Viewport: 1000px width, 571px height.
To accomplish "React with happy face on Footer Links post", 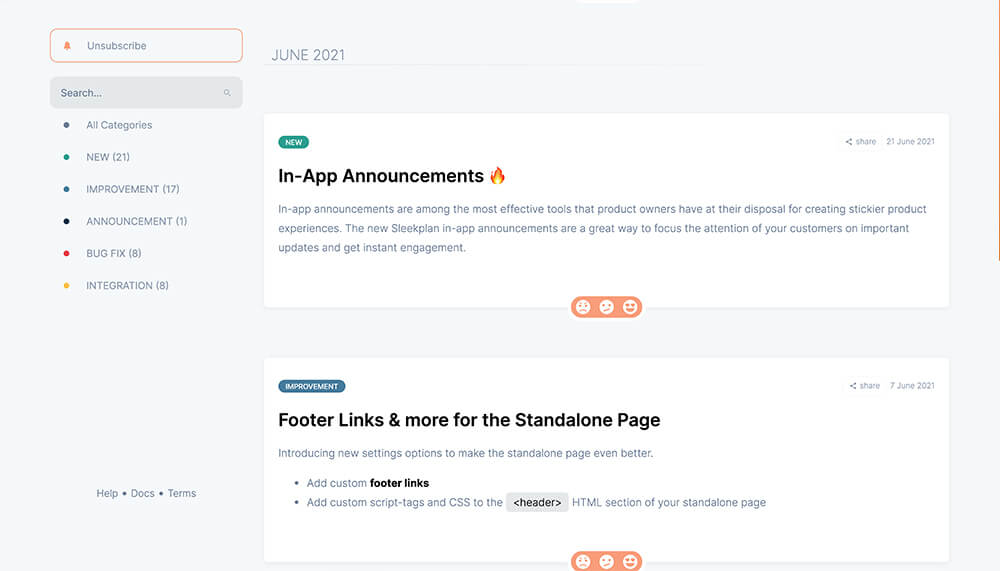I will pyautogui.click(x=630, y=561).
